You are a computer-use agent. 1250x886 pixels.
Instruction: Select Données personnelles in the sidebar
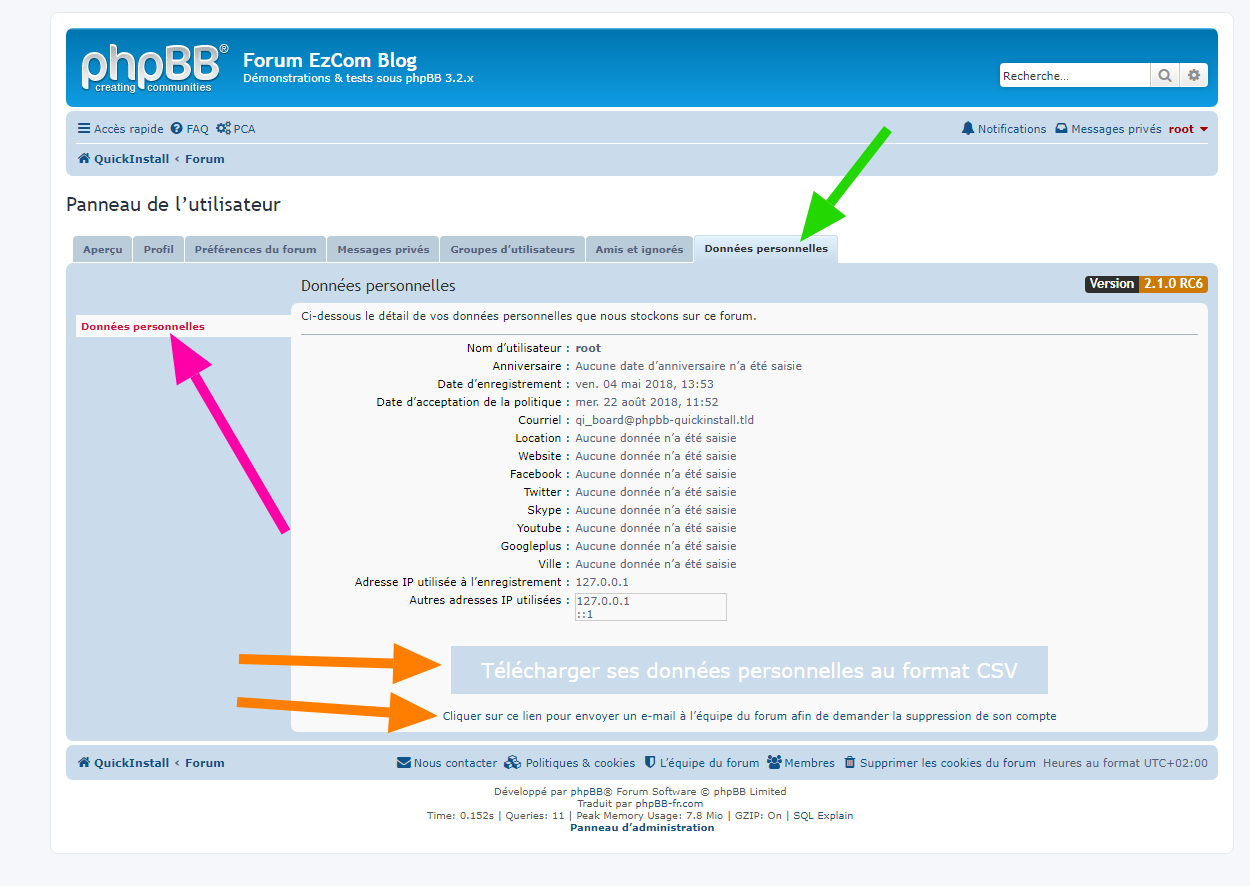click(143, 327)
